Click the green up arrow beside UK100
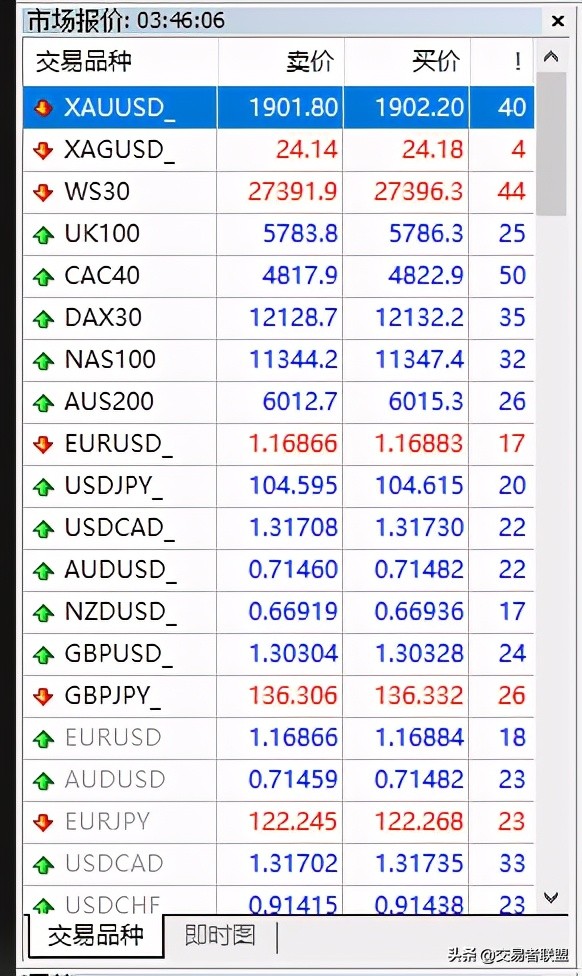 pos(43,235)
